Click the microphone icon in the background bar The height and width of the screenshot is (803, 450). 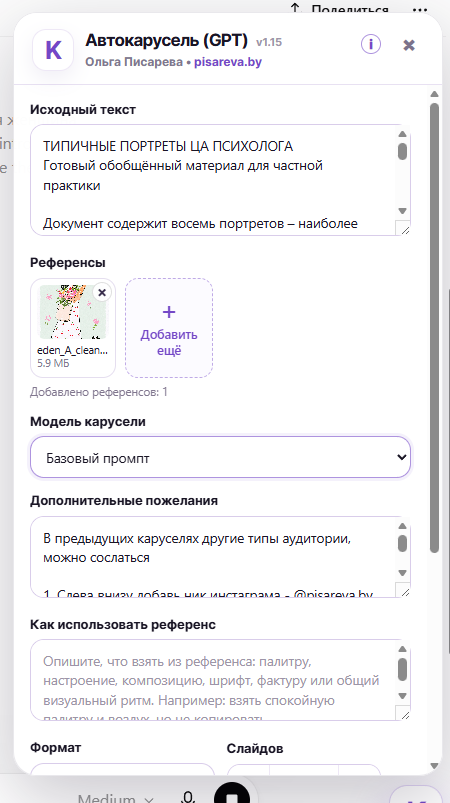(189, 796)
